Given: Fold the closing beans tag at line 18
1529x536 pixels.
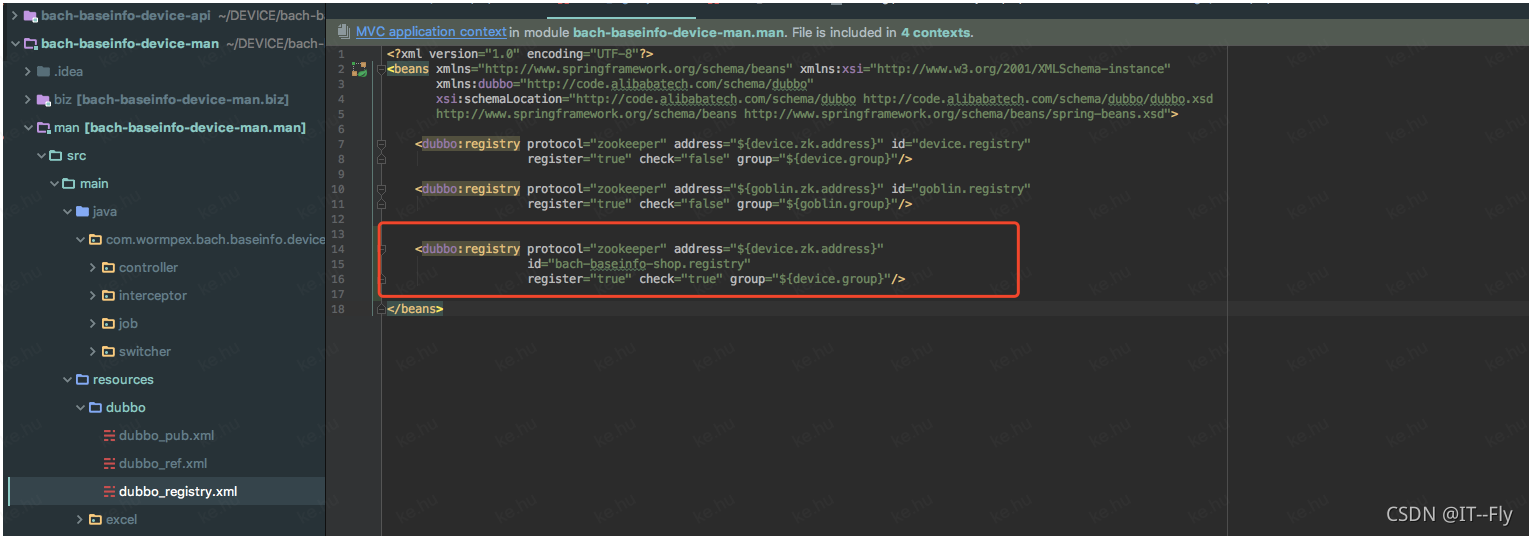Looking at the screenshot, I should coord(381,309).
